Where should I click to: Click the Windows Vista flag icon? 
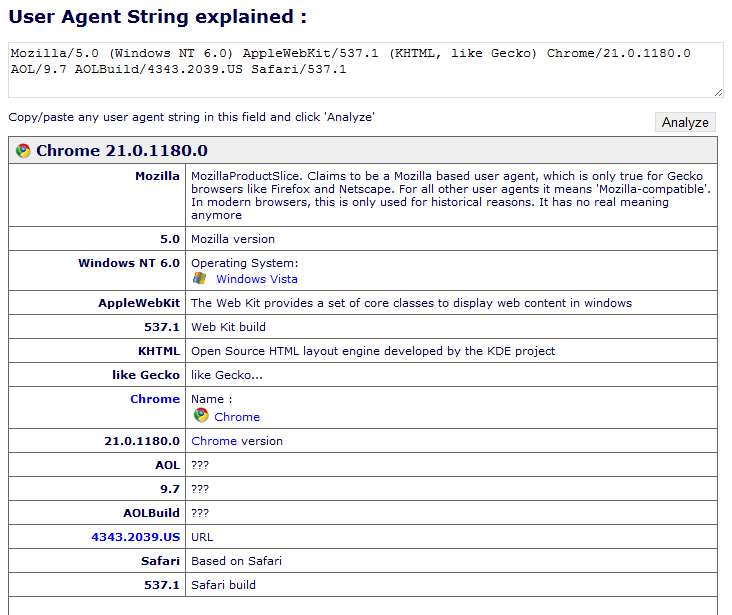199,278
